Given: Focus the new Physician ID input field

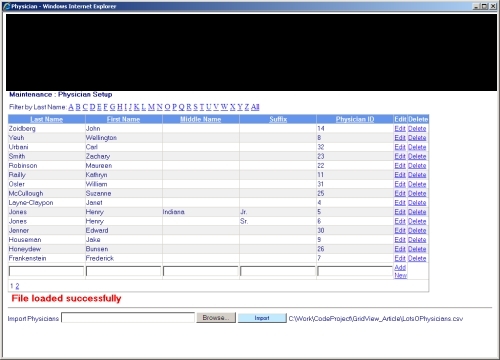Looking at the screenshot, I should (355, 271).
